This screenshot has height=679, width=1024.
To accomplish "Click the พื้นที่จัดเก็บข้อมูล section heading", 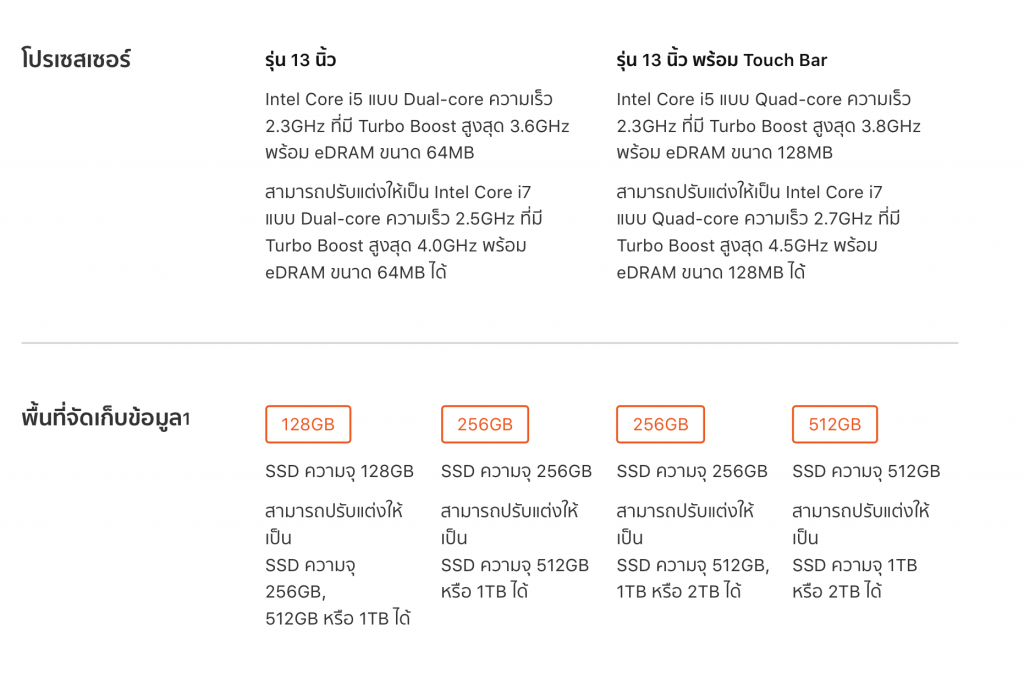I will coord(101,417).
